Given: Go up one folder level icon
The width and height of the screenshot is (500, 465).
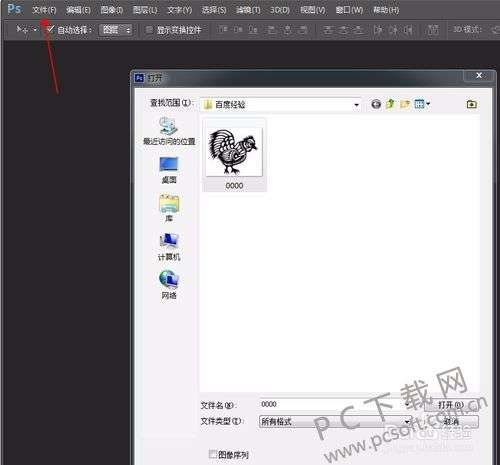Looking at the screenshot, I should 390,104.
